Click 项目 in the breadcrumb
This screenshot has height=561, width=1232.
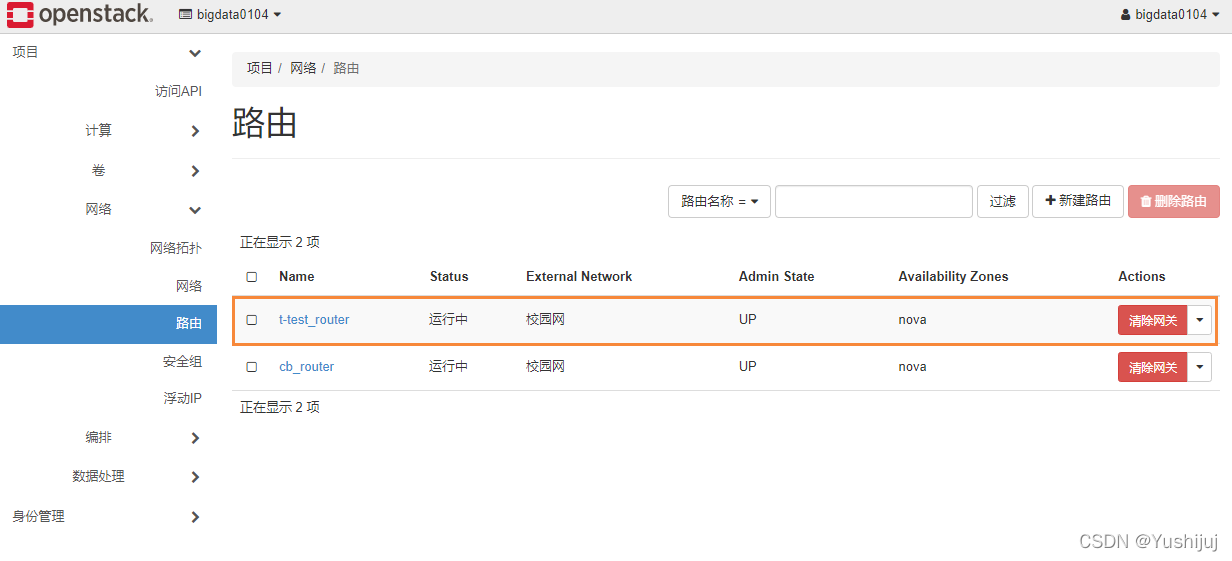[x=260, y=68]
